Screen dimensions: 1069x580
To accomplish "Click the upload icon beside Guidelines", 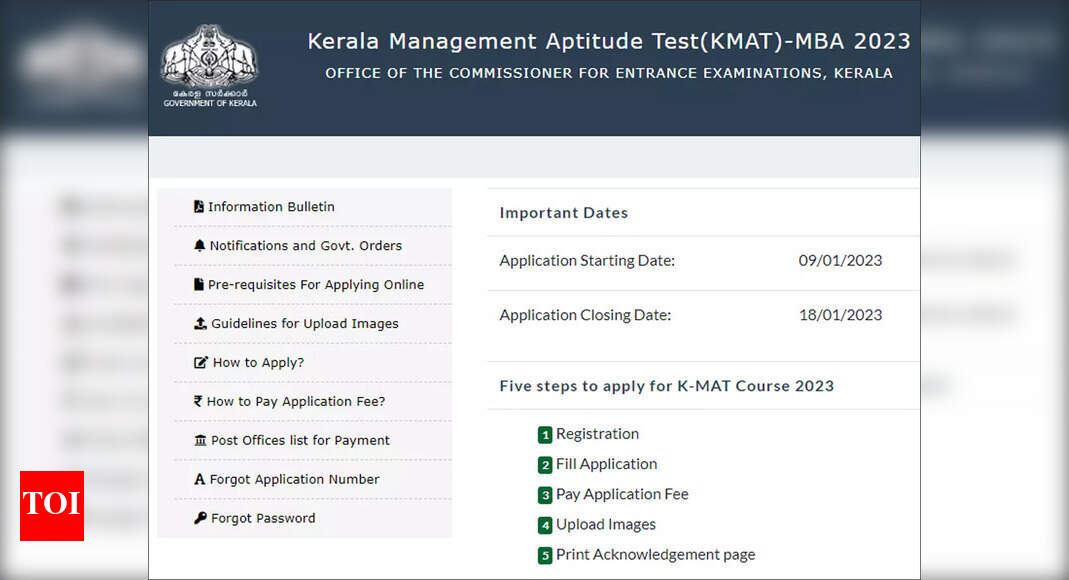I will coord(200,323).
